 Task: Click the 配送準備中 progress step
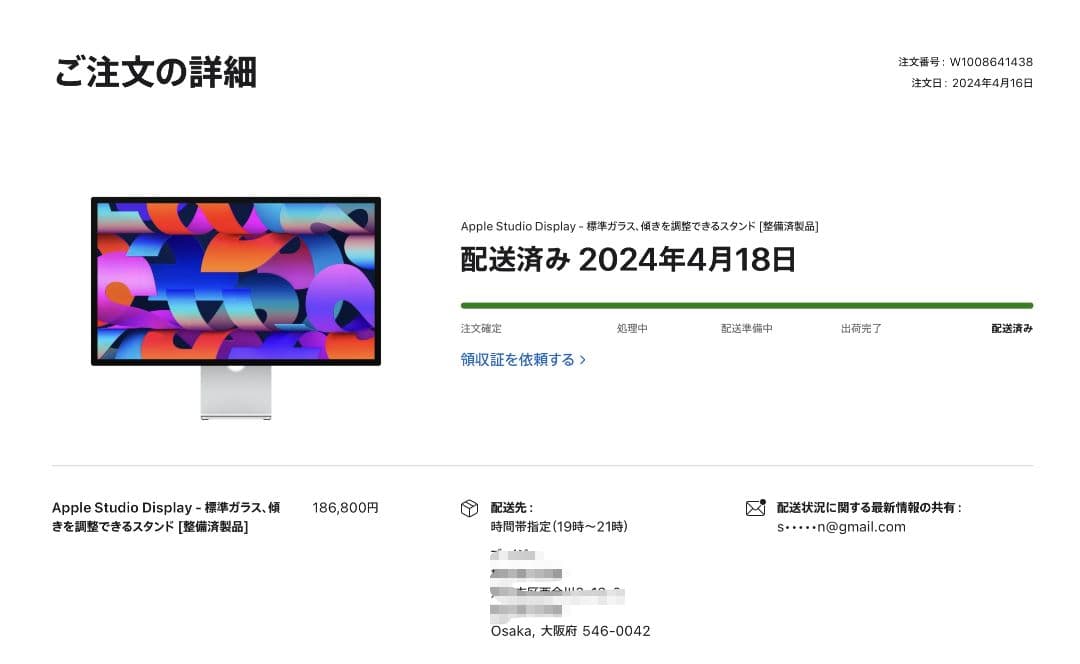point(744,328)
